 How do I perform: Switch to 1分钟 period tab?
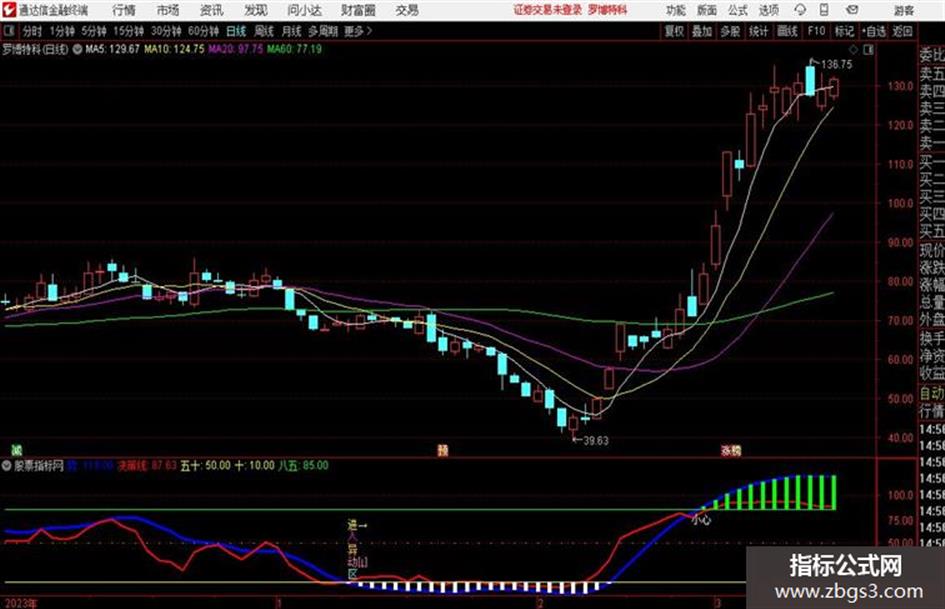pos(61,31)
